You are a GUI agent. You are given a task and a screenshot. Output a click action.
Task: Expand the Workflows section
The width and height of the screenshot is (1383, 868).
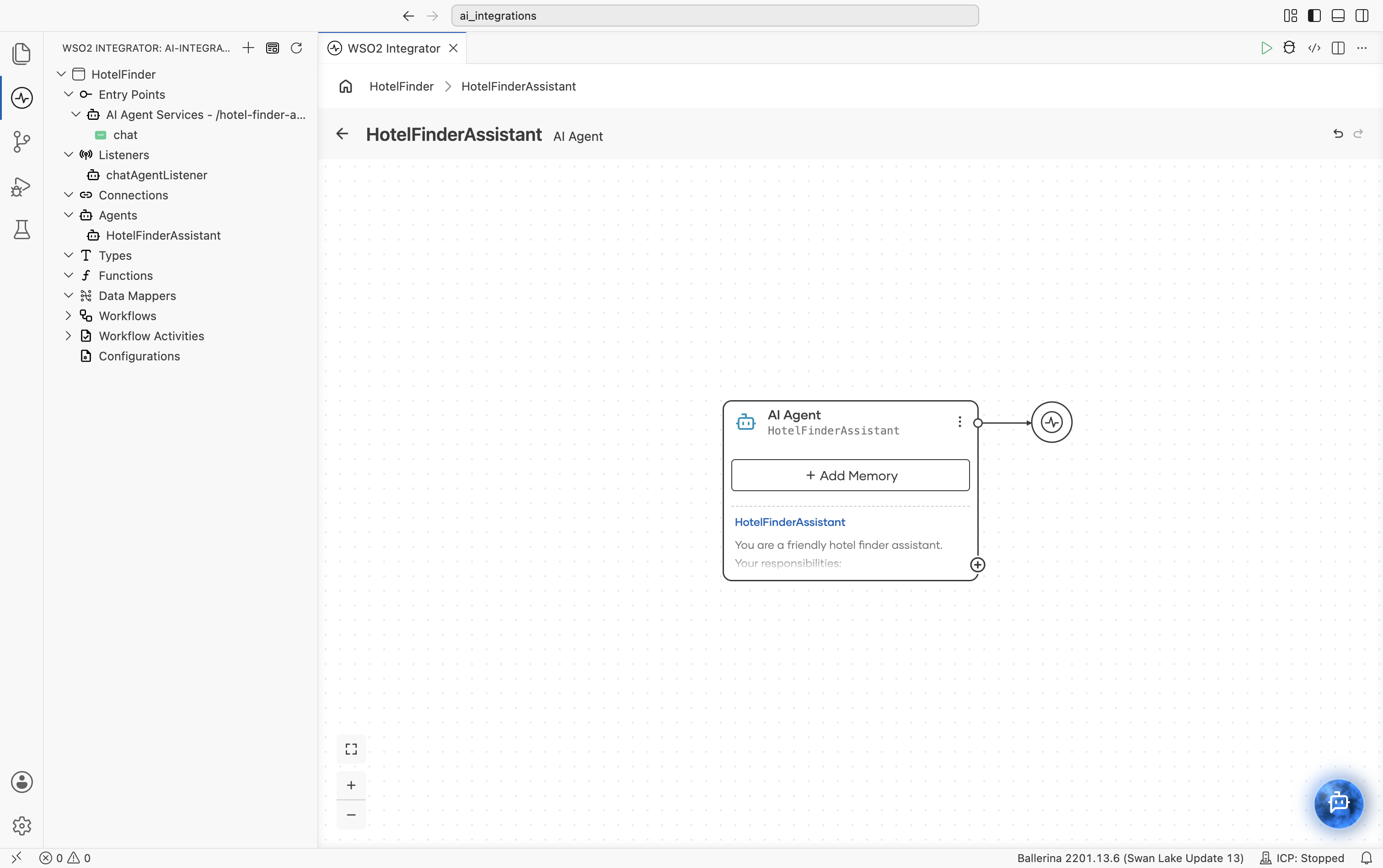point(69,315)
